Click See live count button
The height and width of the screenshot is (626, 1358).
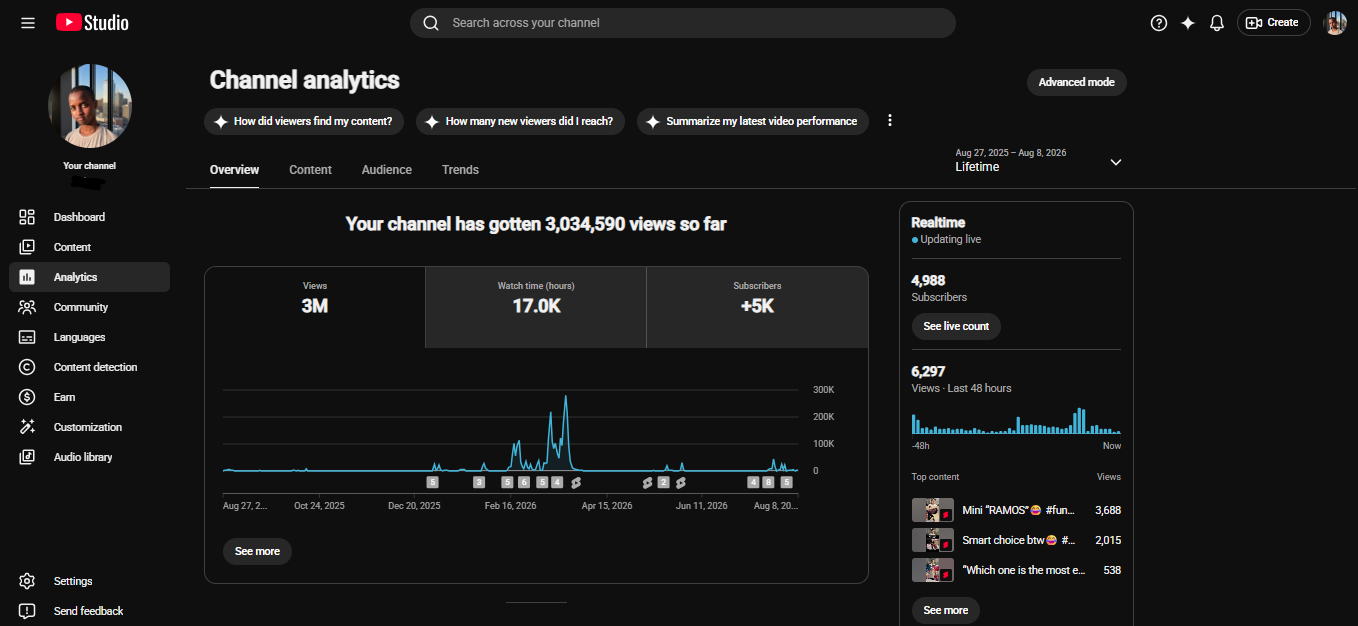[955, 326]
